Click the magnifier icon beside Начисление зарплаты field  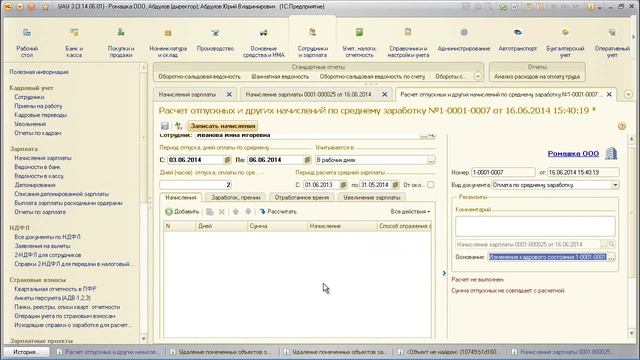click(x=611, y=244)
